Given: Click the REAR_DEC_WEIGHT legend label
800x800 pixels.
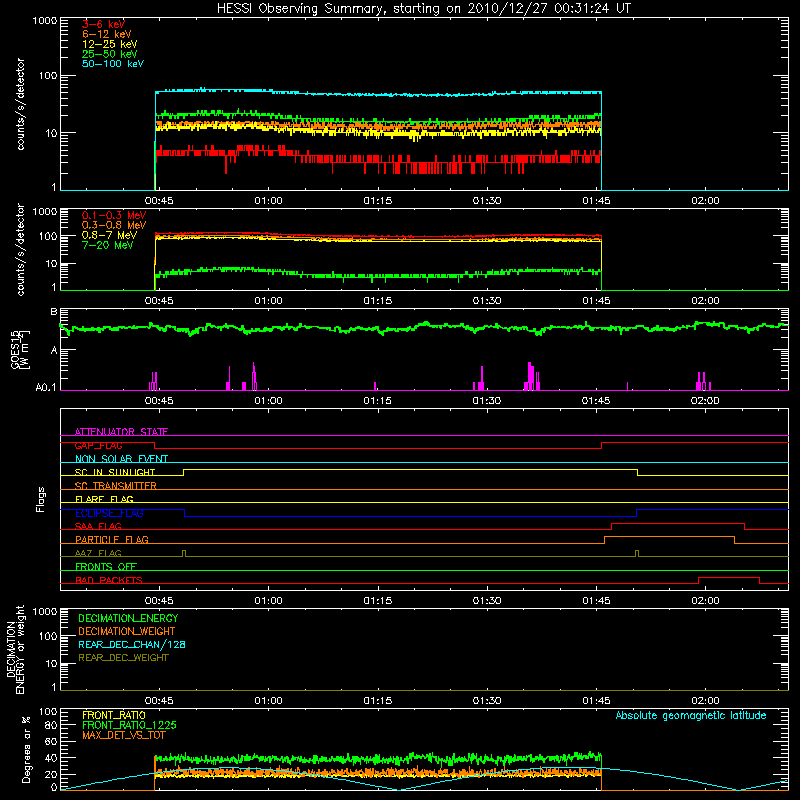Looking at the screenshot, I should pyautogui.click(x=123, y=658).
